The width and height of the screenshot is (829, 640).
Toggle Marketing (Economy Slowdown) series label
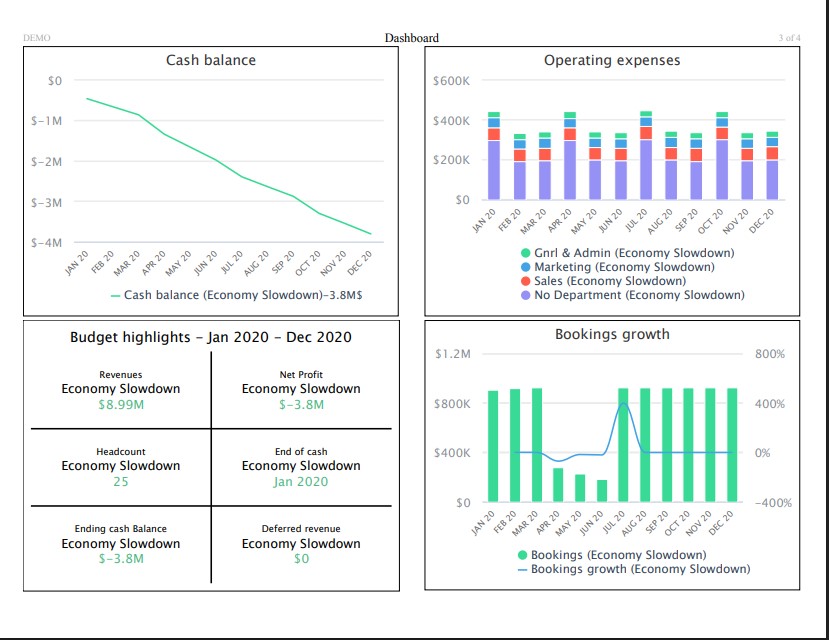tap(624, 268)
